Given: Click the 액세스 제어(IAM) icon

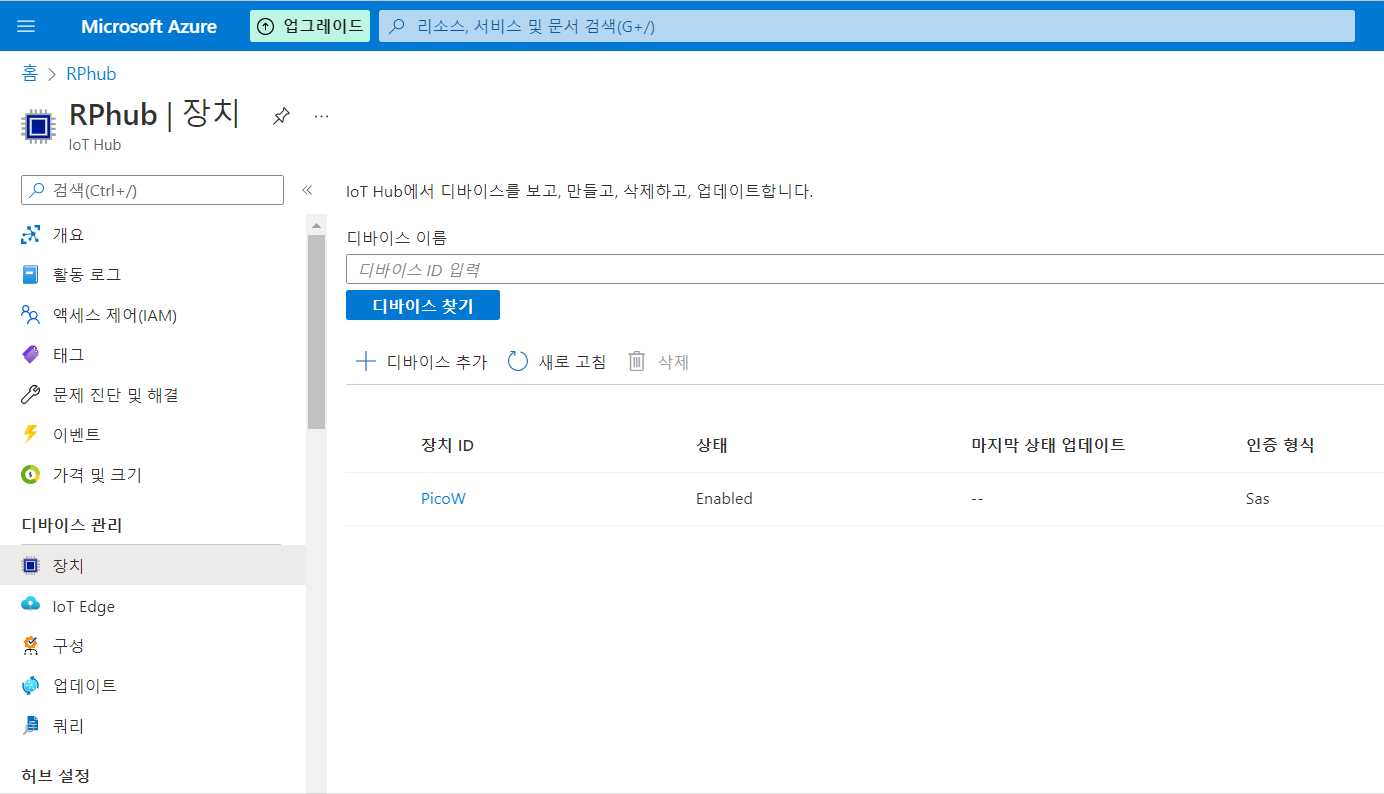Looking at the screenshot, I should 31,315.
